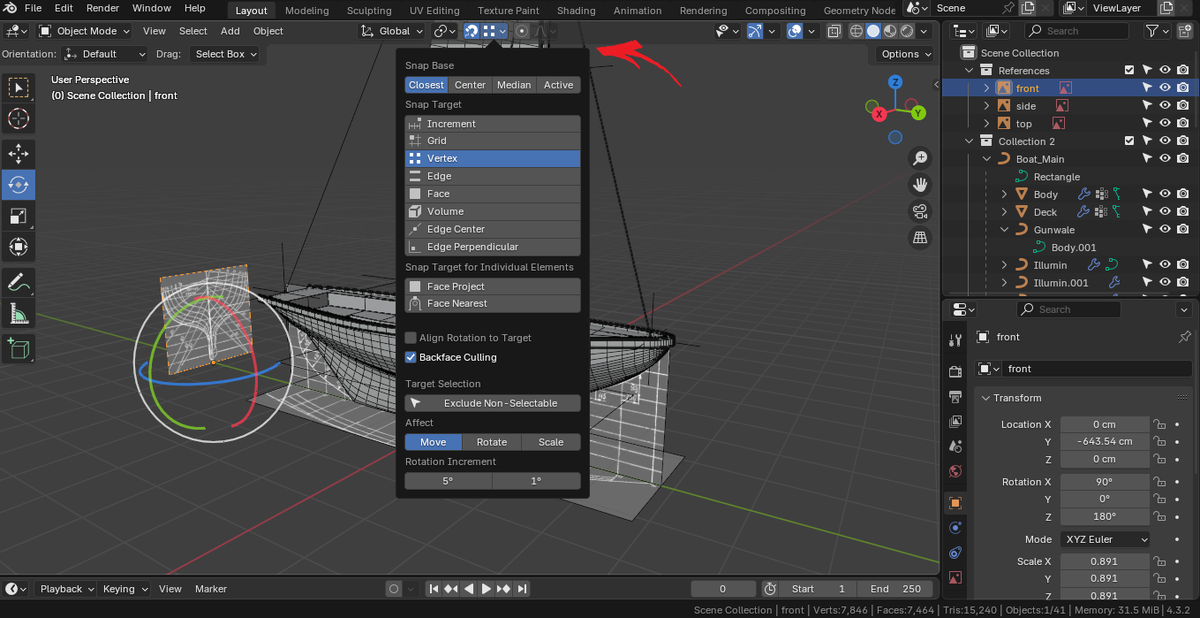Screen dimensions: 1200x618
Task: Open the View Layer properties tab icon
Action: click(x=955, y=421)
